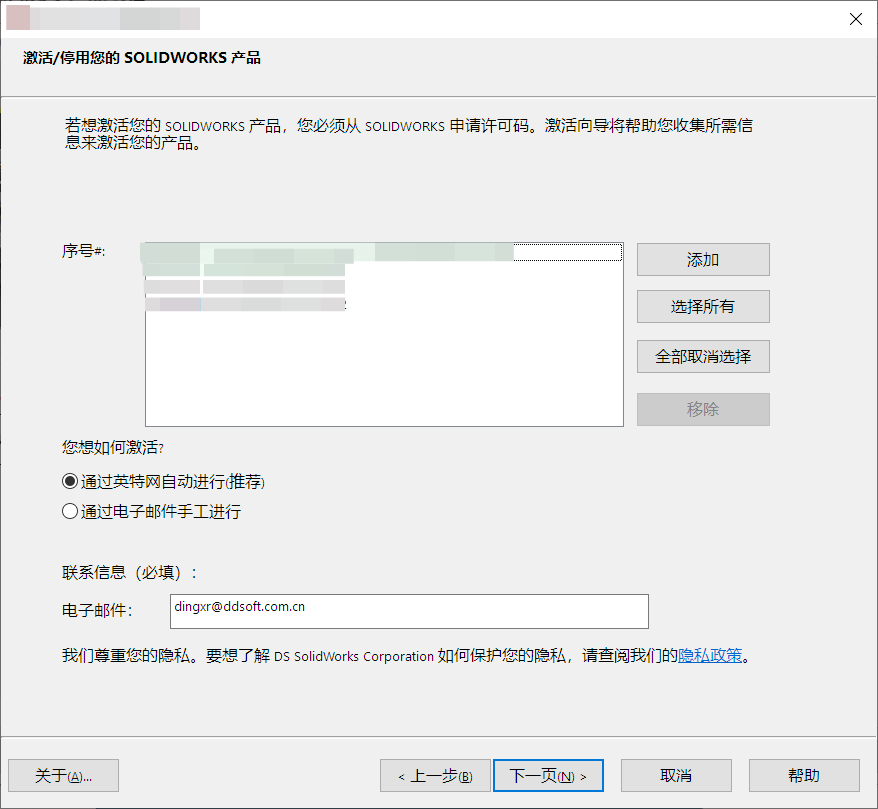
Task: Click the 关于(A)... button
Action: pos(63,775)
